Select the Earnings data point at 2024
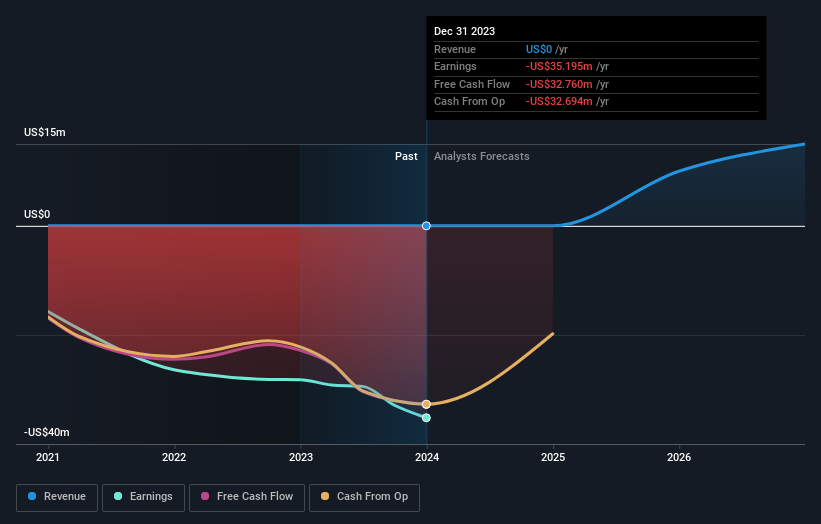 pyautogui.click(x=426, y=418)
